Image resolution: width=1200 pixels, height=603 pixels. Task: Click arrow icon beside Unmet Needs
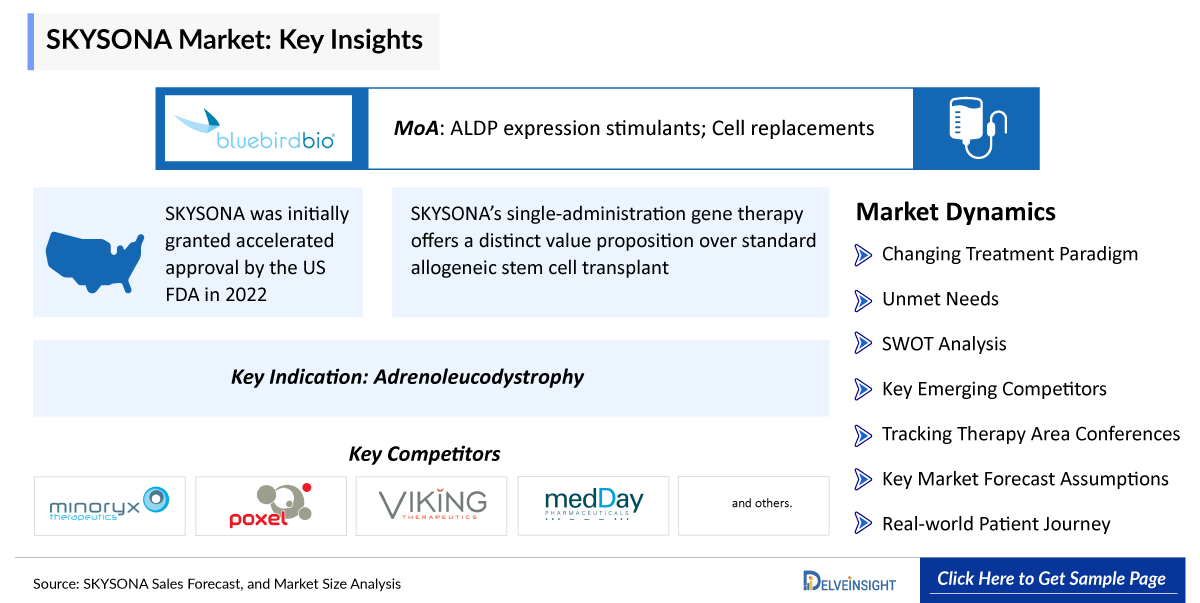click(864, 300)
